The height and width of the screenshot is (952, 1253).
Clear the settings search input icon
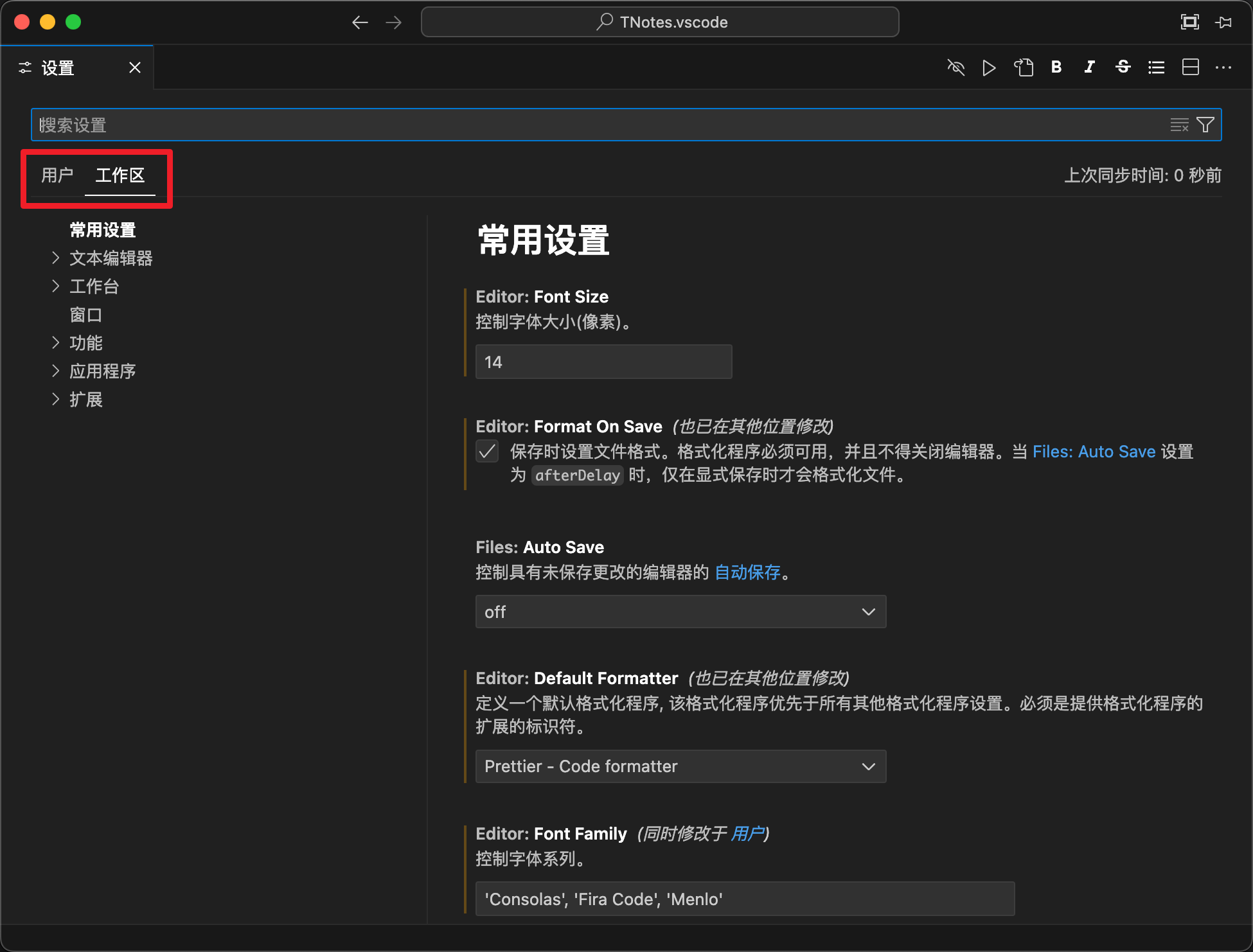pyautogui.click(x=1179, y=125)
